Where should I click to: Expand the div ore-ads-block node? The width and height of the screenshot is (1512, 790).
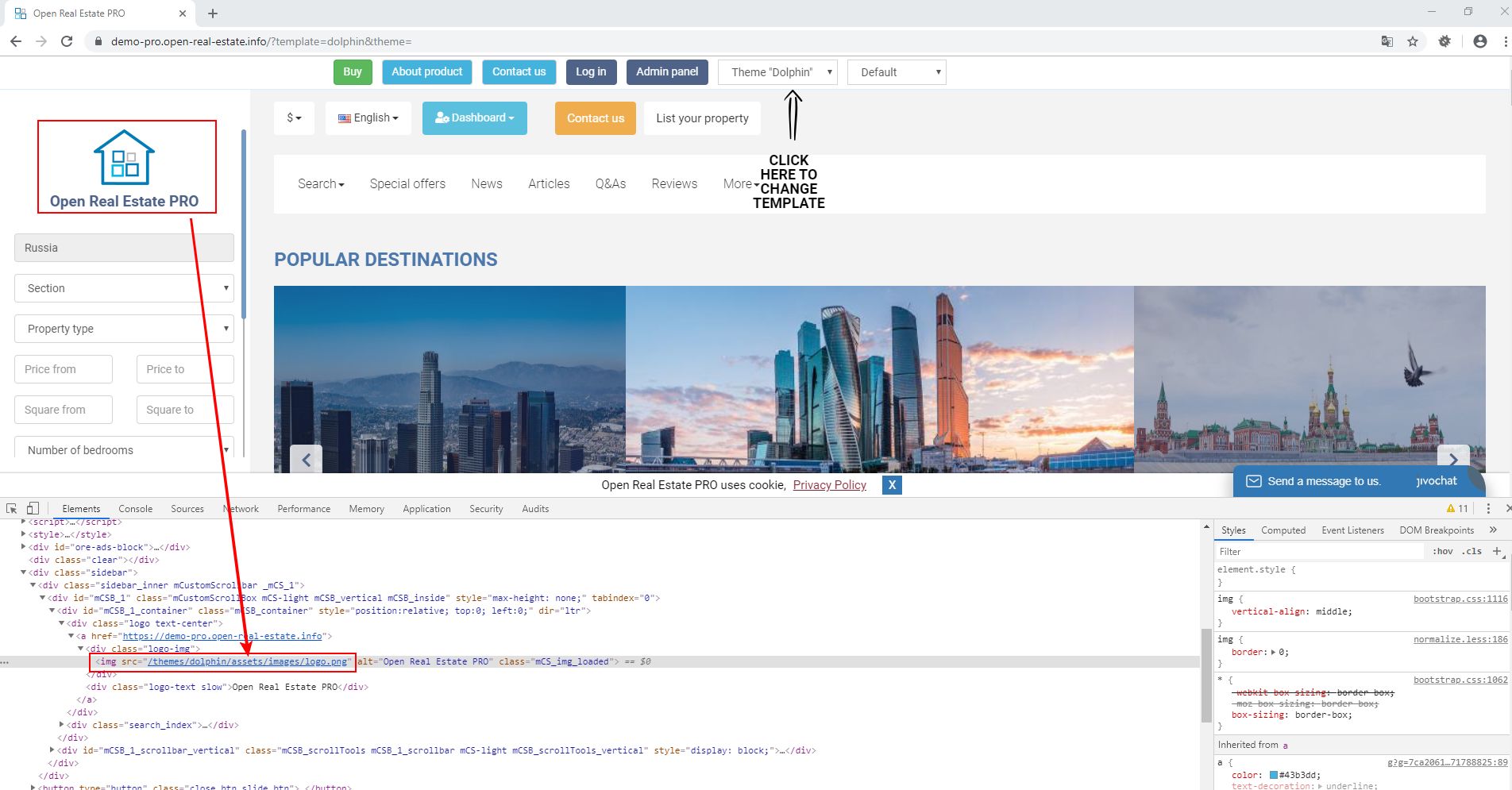[x=23, y=547]
